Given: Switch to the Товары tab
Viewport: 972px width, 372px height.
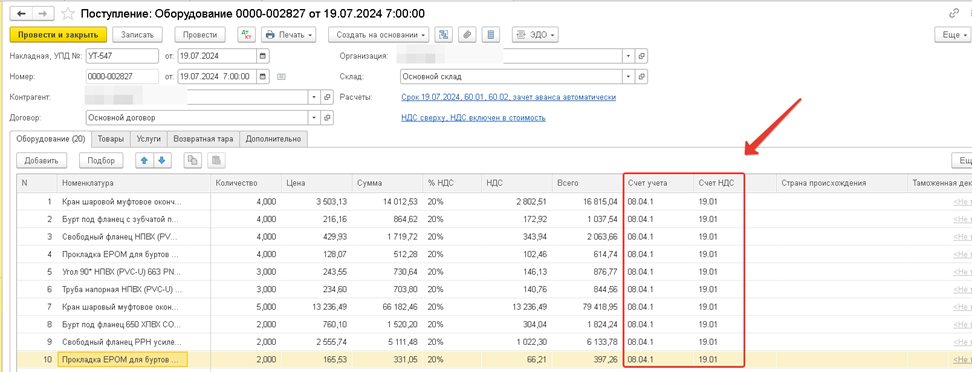Looking at the screenshot, I should [111, 139].
